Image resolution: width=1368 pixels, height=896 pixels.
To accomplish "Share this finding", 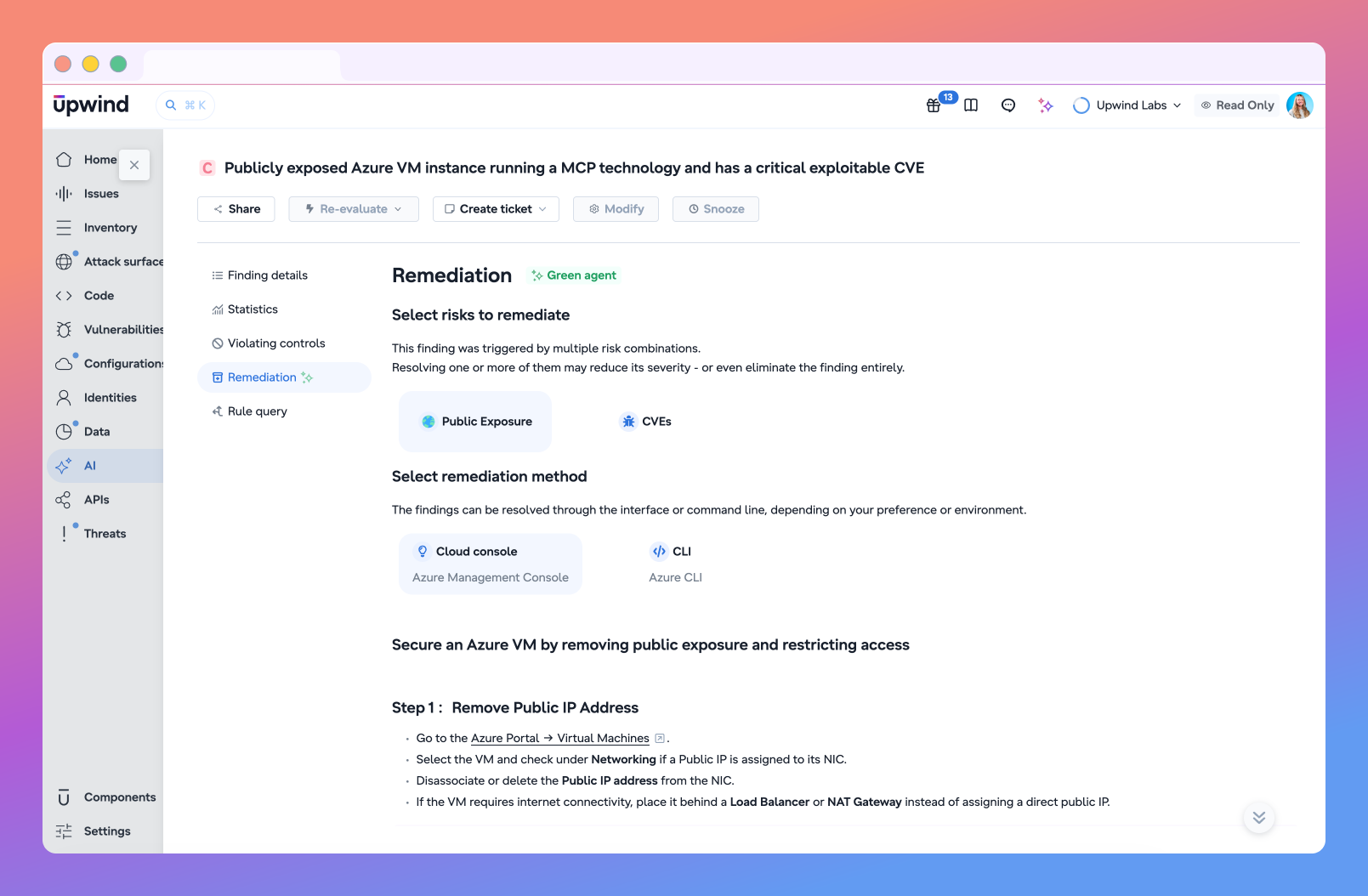I will point(236,209).
